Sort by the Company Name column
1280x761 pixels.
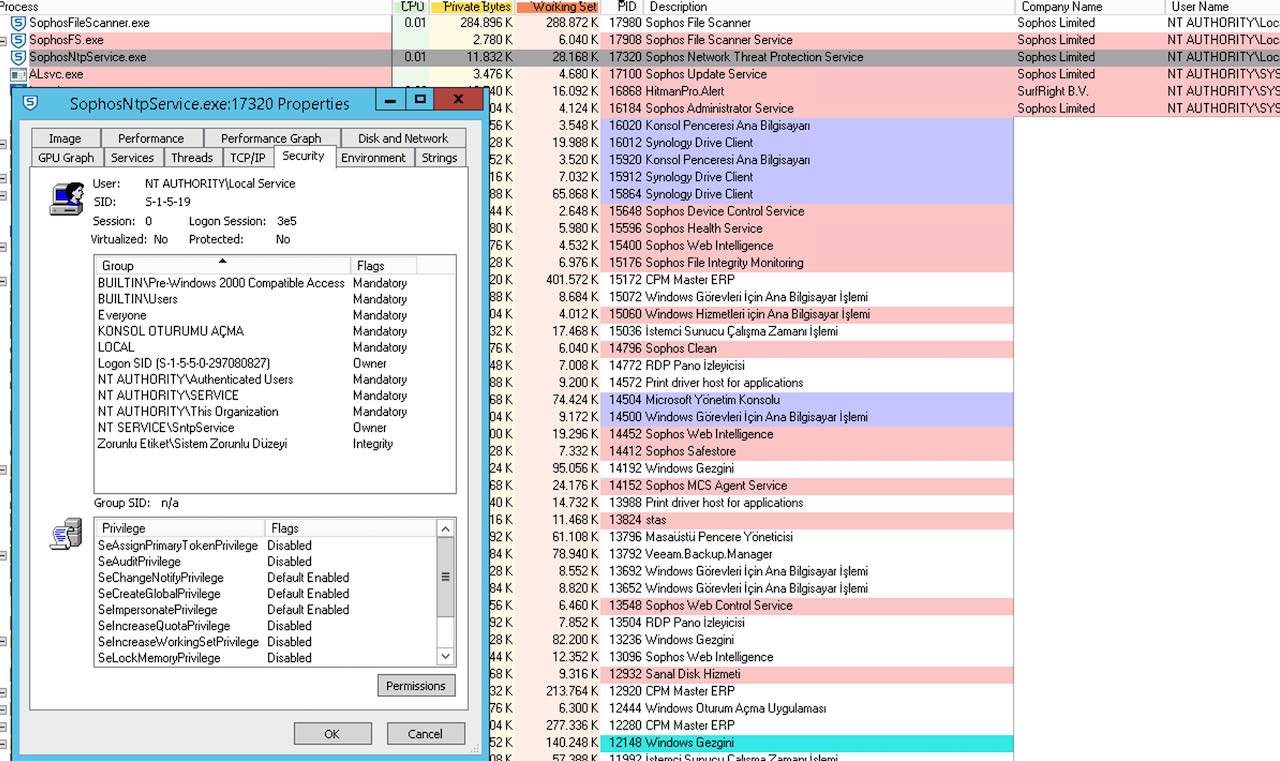click(1090, 7)
